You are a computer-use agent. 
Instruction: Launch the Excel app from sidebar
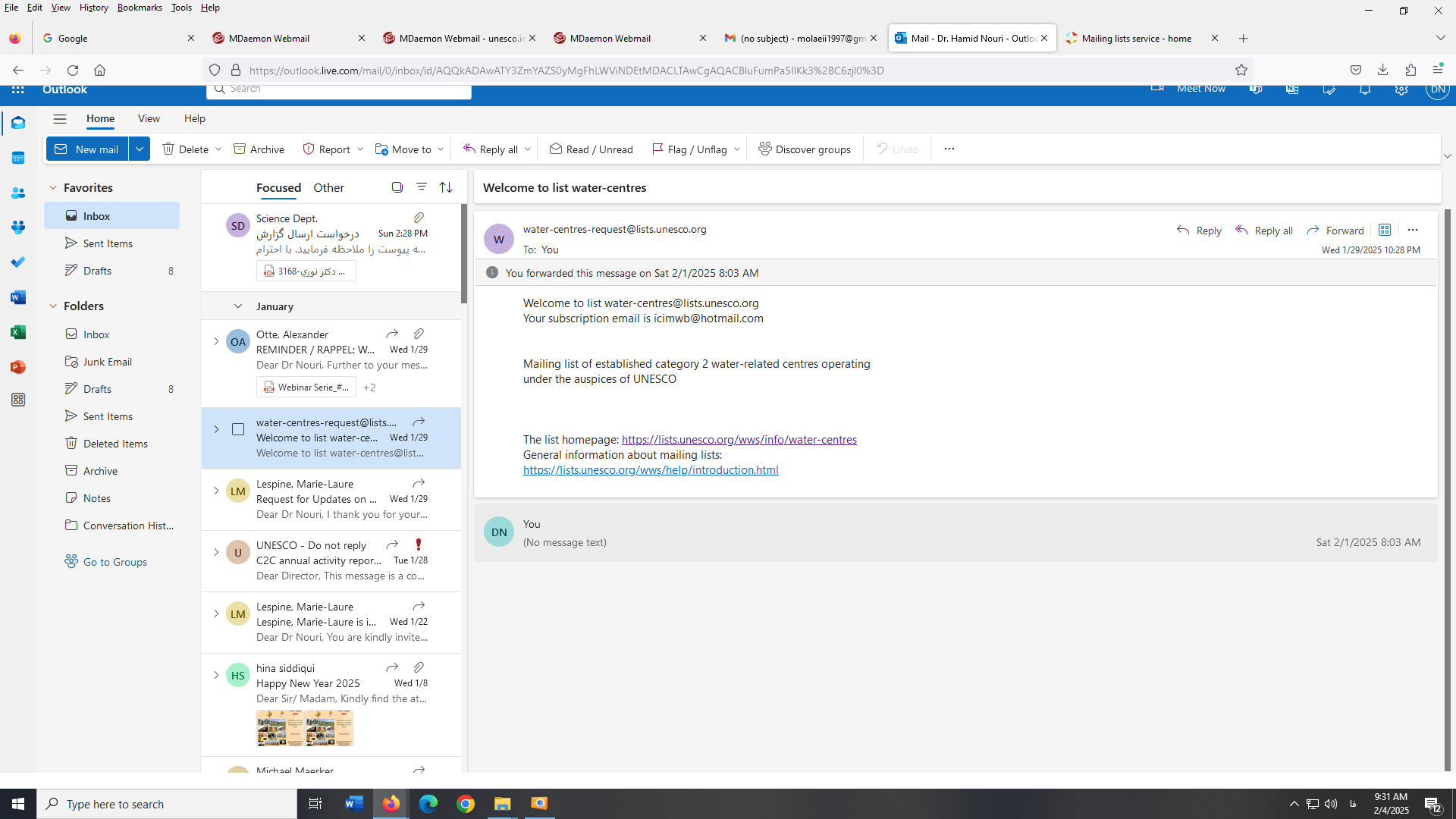(18, 332)
